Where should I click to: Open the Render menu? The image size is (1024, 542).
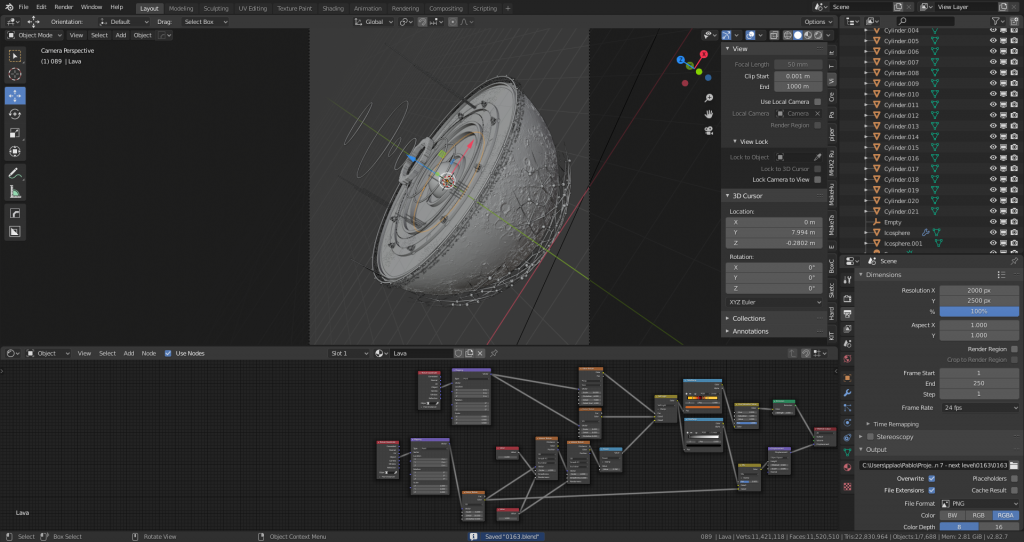[x=63, y=8]
